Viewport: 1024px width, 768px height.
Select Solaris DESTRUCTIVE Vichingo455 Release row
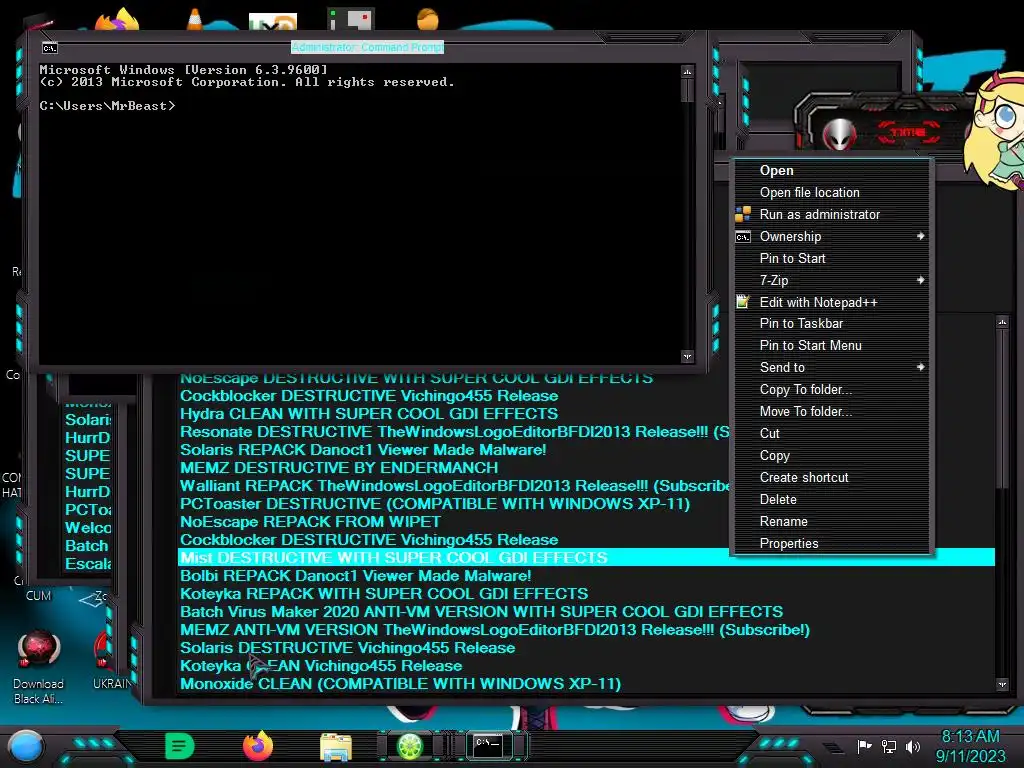click(347, 648)
